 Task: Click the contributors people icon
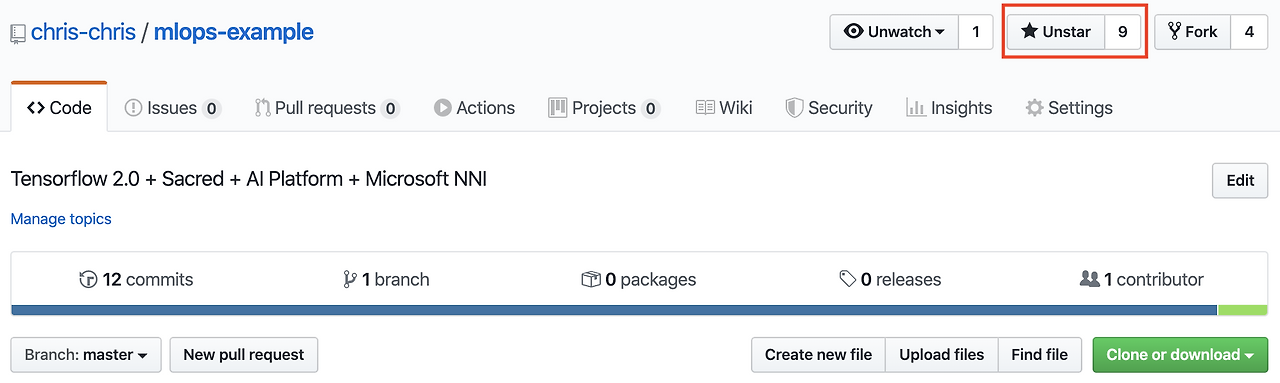(1090, 280)
